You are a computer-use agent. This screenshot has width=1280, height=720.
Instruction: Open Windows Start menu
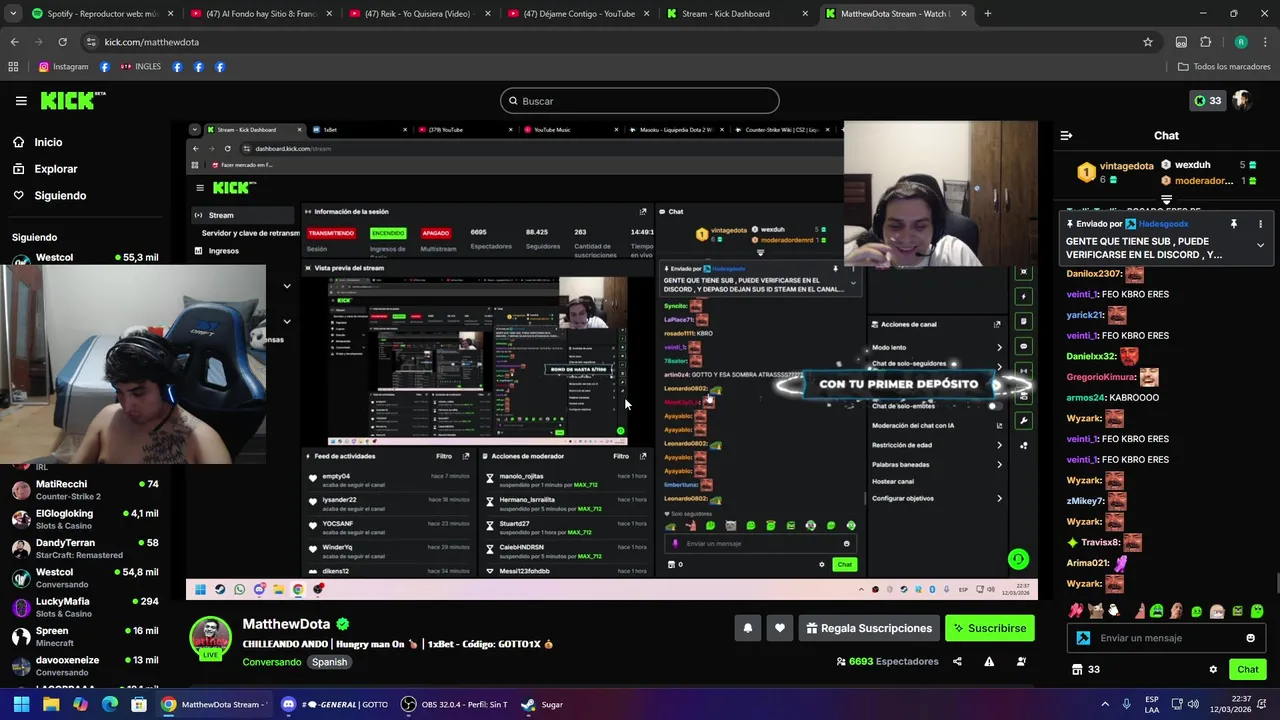[21, 704]
